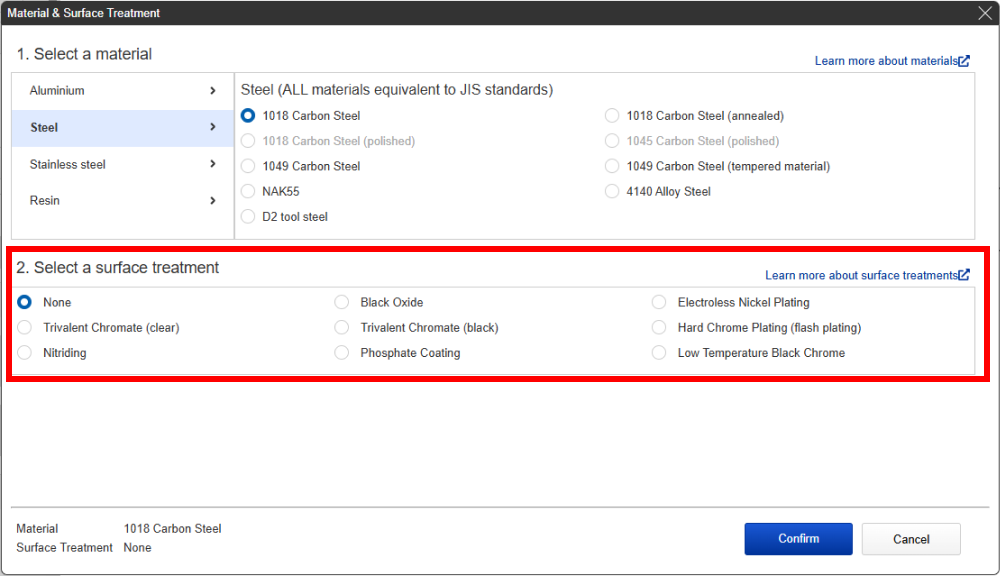Choose Black Oxide surface treatment
Image resolution: width=1000 pixels, height=578 pixels.
point(342,302)
